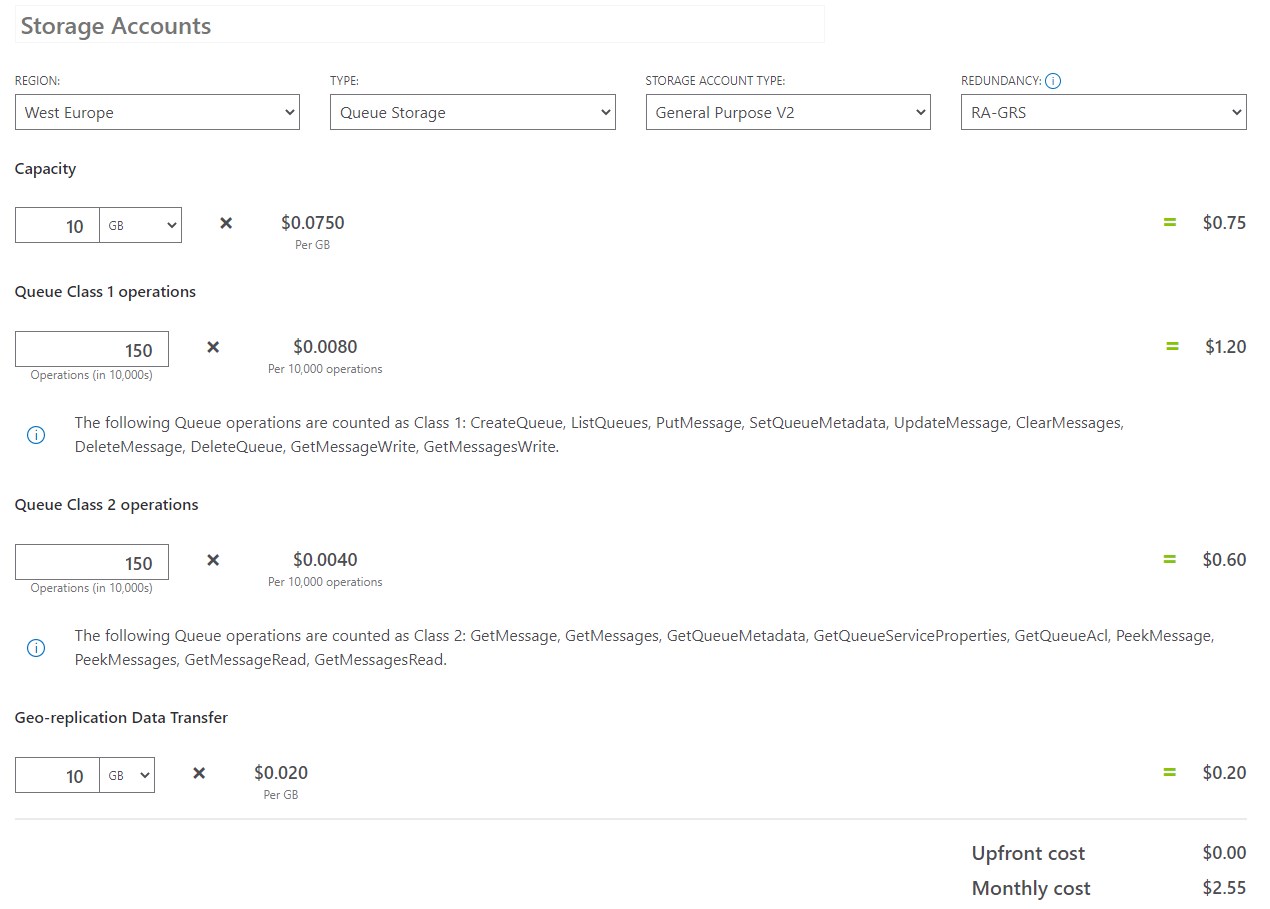Viewport: 1270px width, 909px height.
Task: Click the info icon next to Redundancy
Action: coord(1052,81)
